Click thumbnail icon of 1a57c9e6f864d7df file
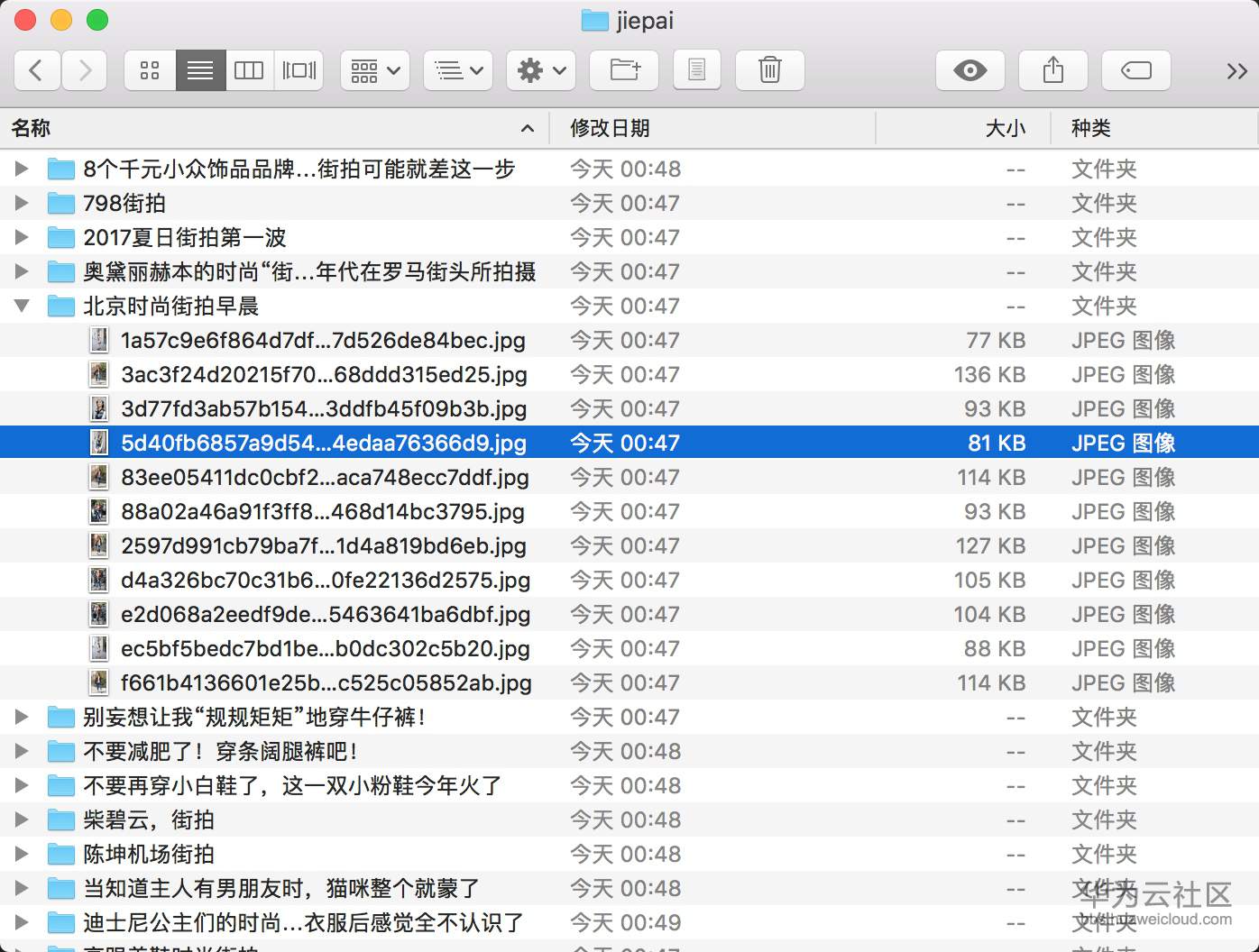1259x952 pixels. tap(98, 340)
